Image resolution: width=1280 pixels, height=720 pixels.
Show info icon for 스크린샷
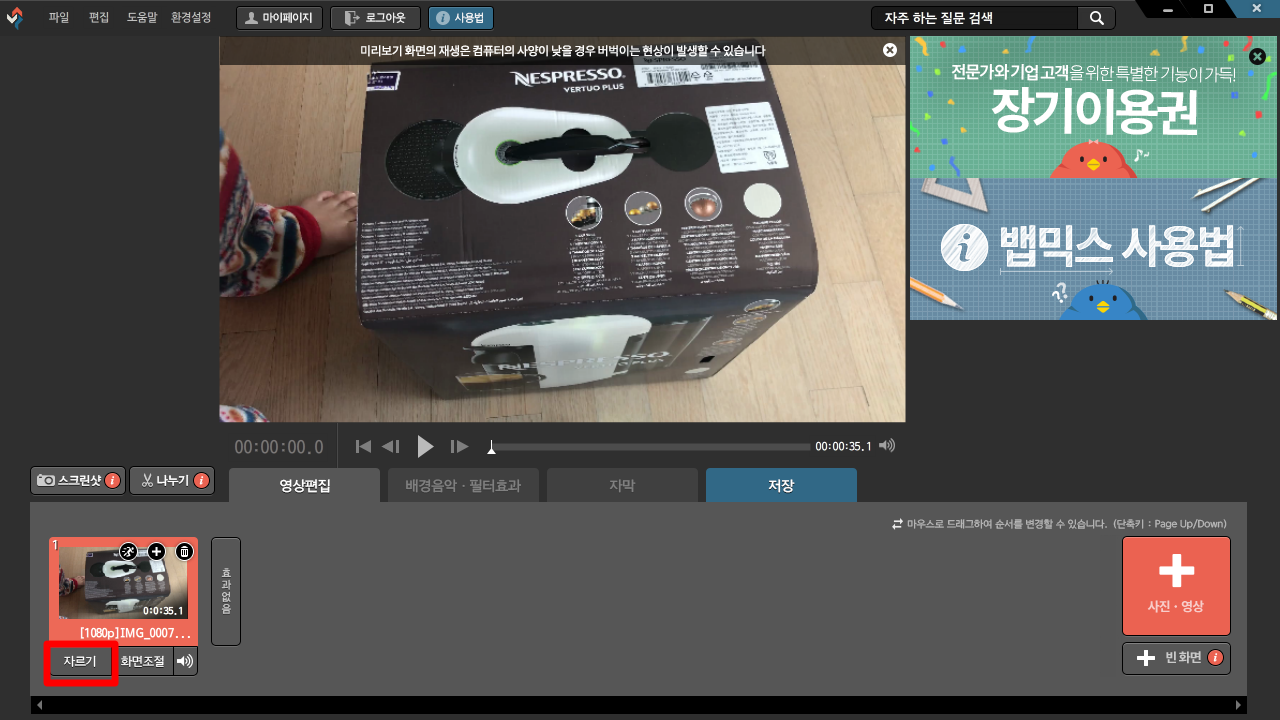[113, 481]
